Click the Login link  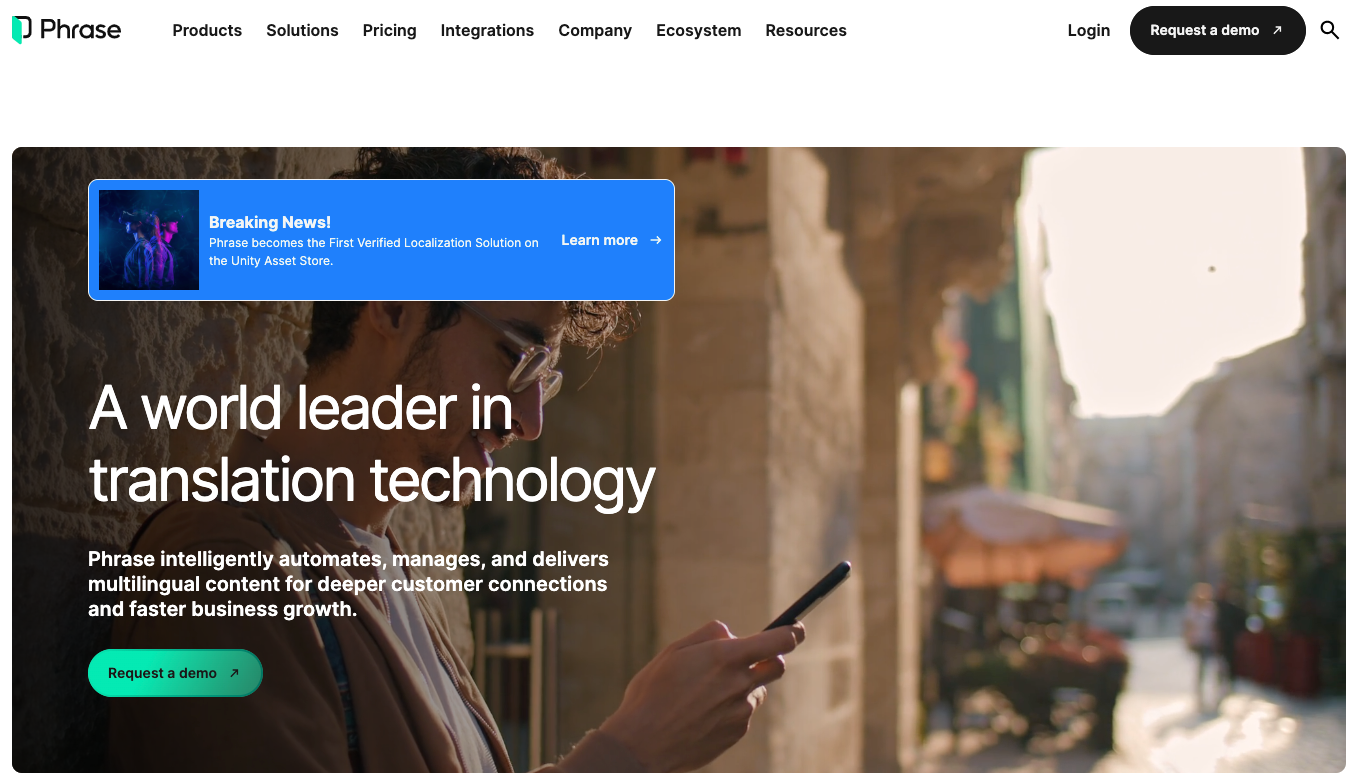click(x=1088, y=30)
